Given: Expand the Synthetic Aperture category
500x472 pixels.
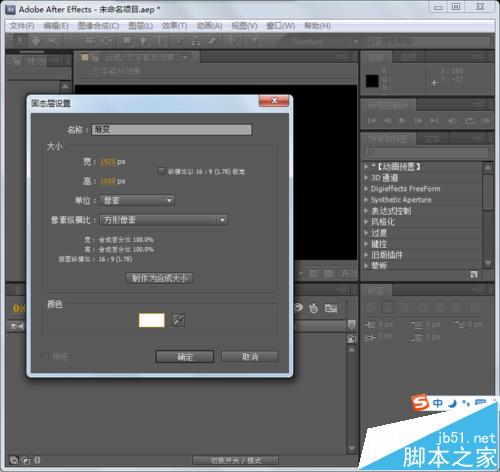Looking at the screenshot, I should 366,200.
